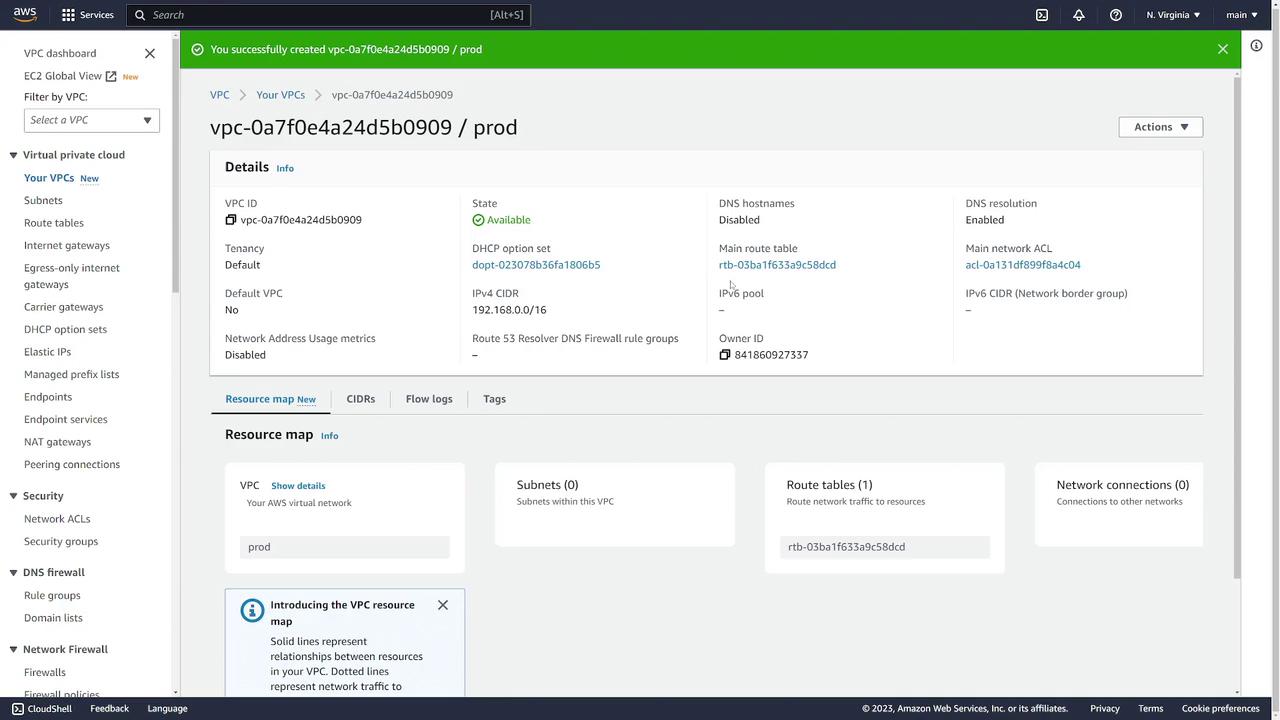Open Peering connections in sidebar
The width and height of the screenshot is (1280, 720).
pyautogui.click(x=72, y=464)
